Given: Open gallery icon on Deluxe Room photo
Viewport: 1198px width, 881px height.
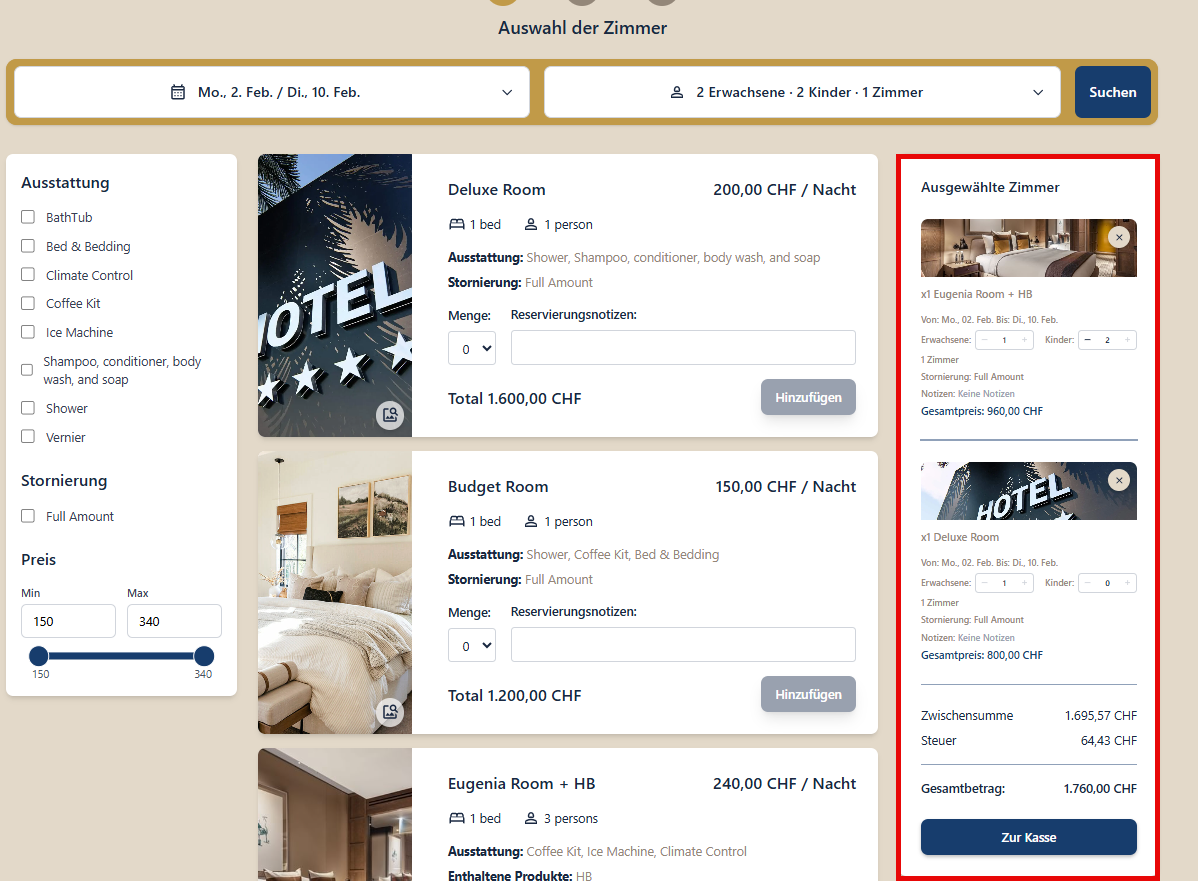Looking at the screenshot, I should (x=390, y=415).
